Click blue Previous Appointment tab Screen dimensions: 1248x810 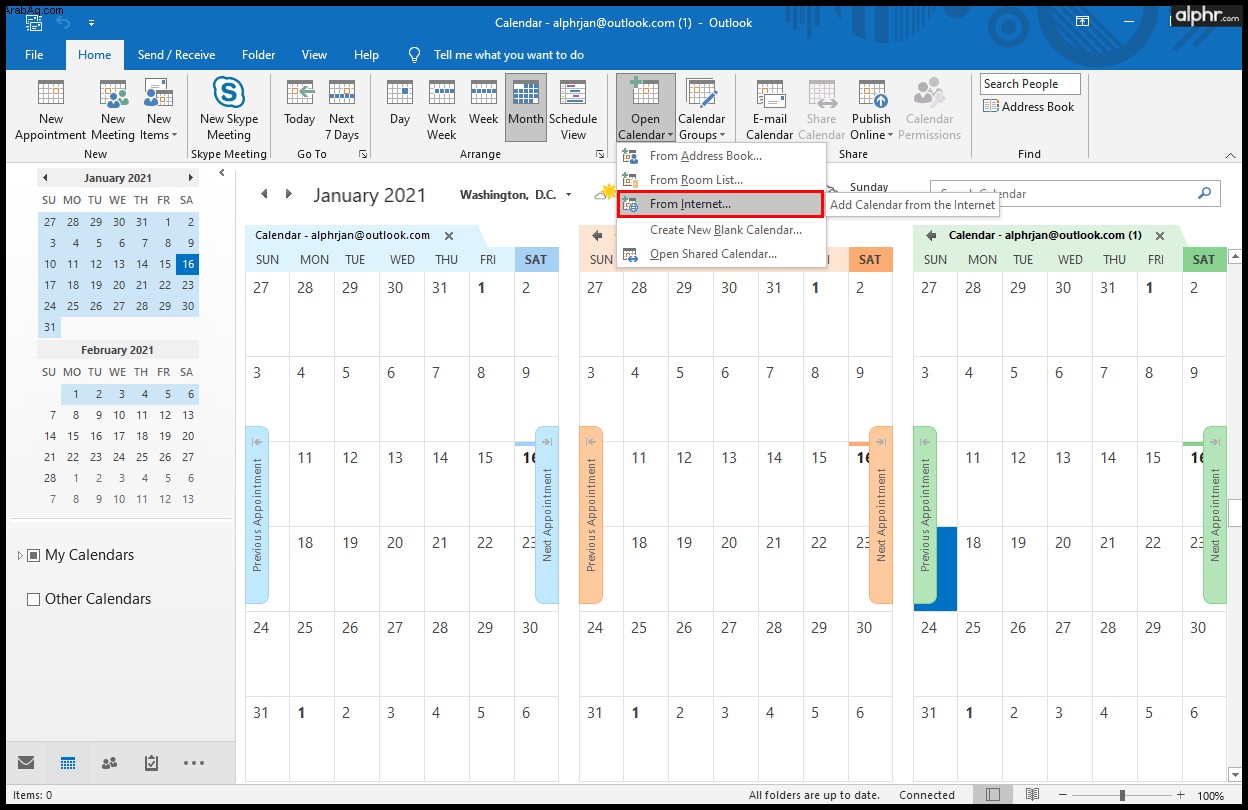[257, 515]
